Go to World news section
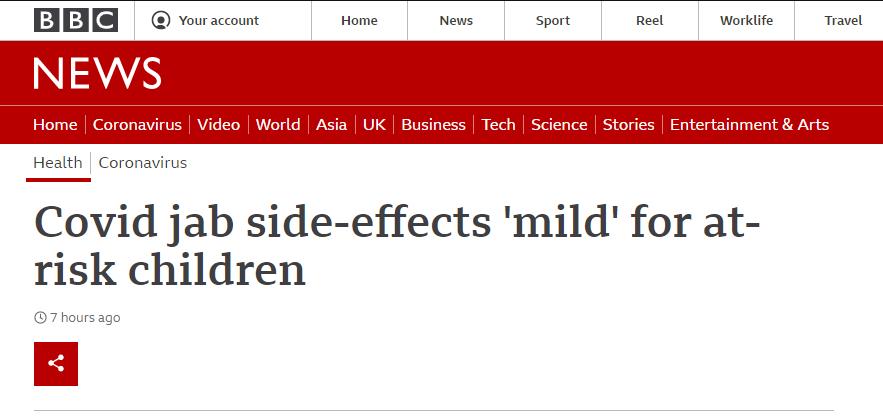This screenshot has height=419, width=883. click(278, 125)
